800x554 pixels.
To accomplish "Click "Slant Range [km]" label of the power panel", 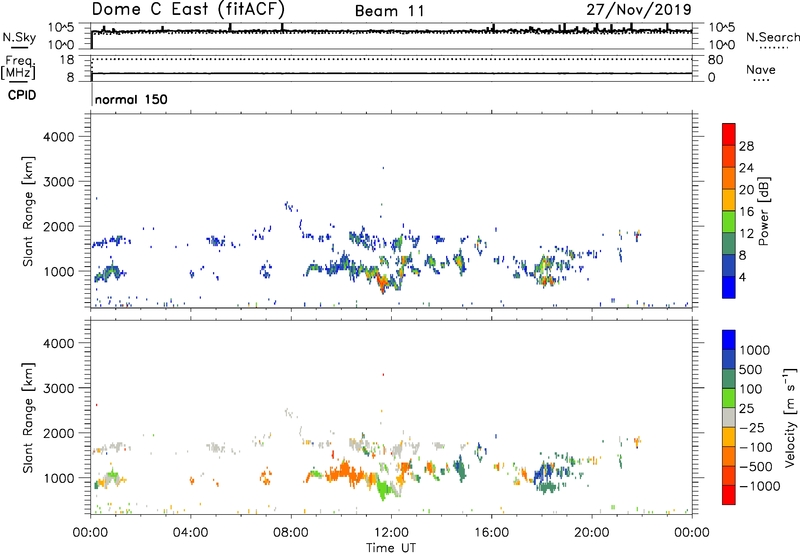I will point(28,211).
